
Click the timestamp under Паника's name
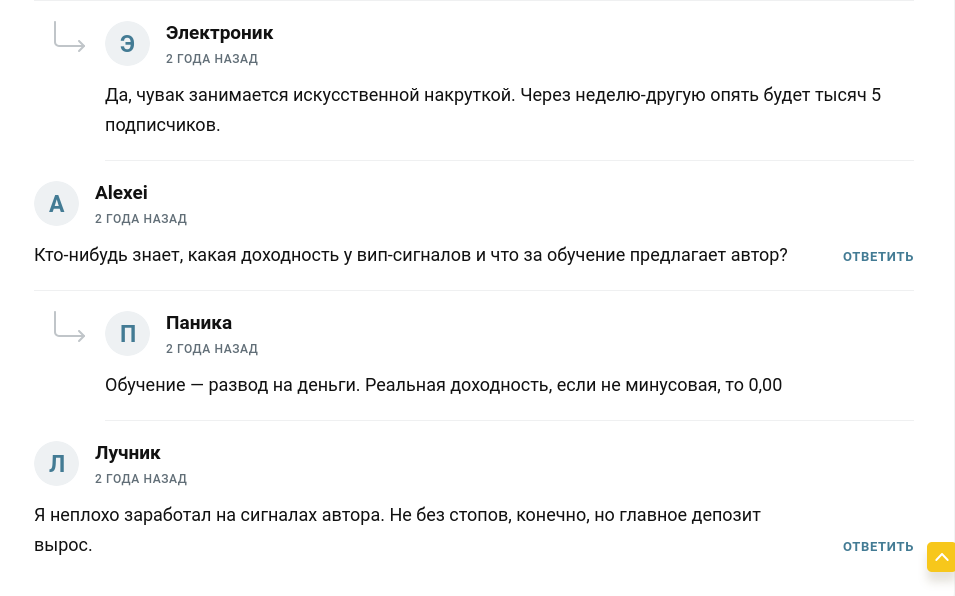coord(212,348)
